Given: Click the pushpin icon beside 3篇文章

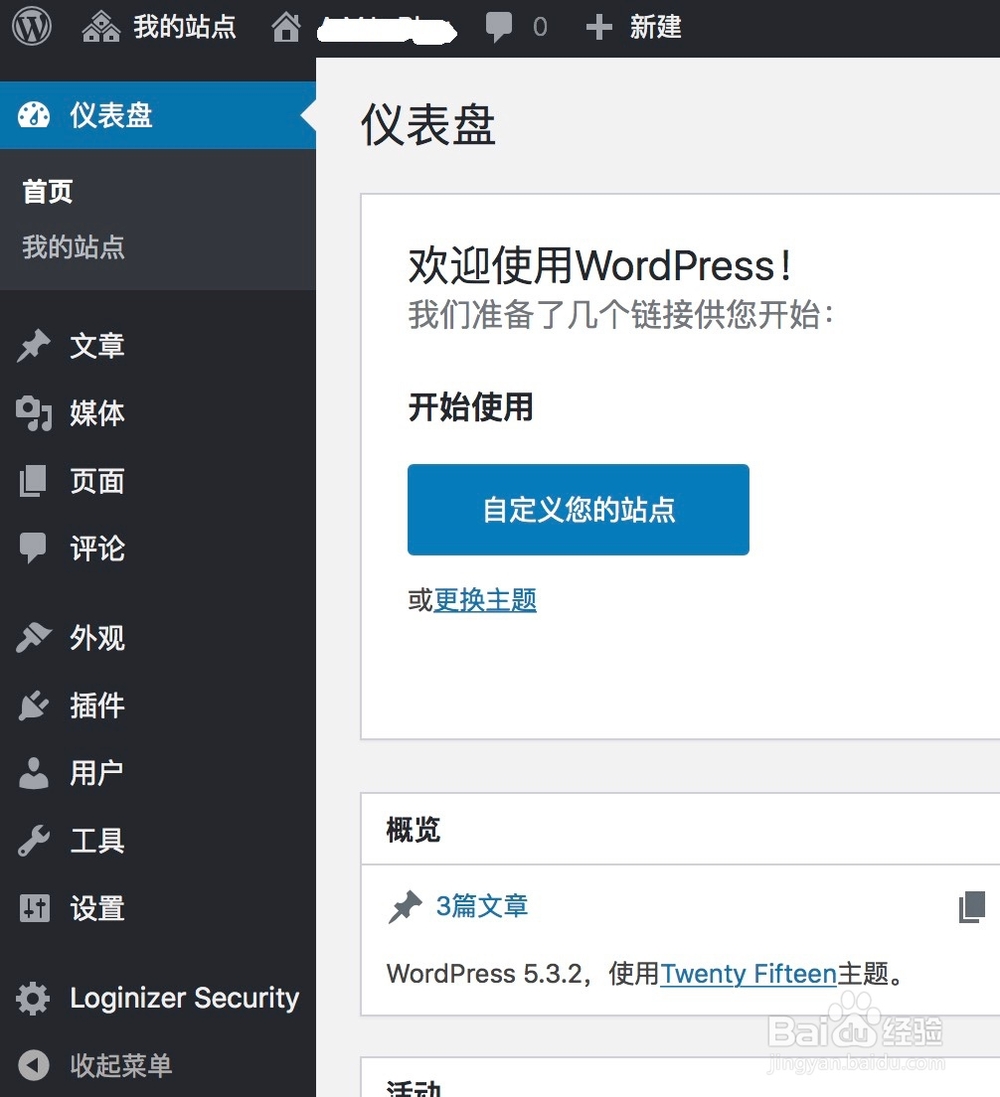Looking at the screenshot, I should point(405,907).
